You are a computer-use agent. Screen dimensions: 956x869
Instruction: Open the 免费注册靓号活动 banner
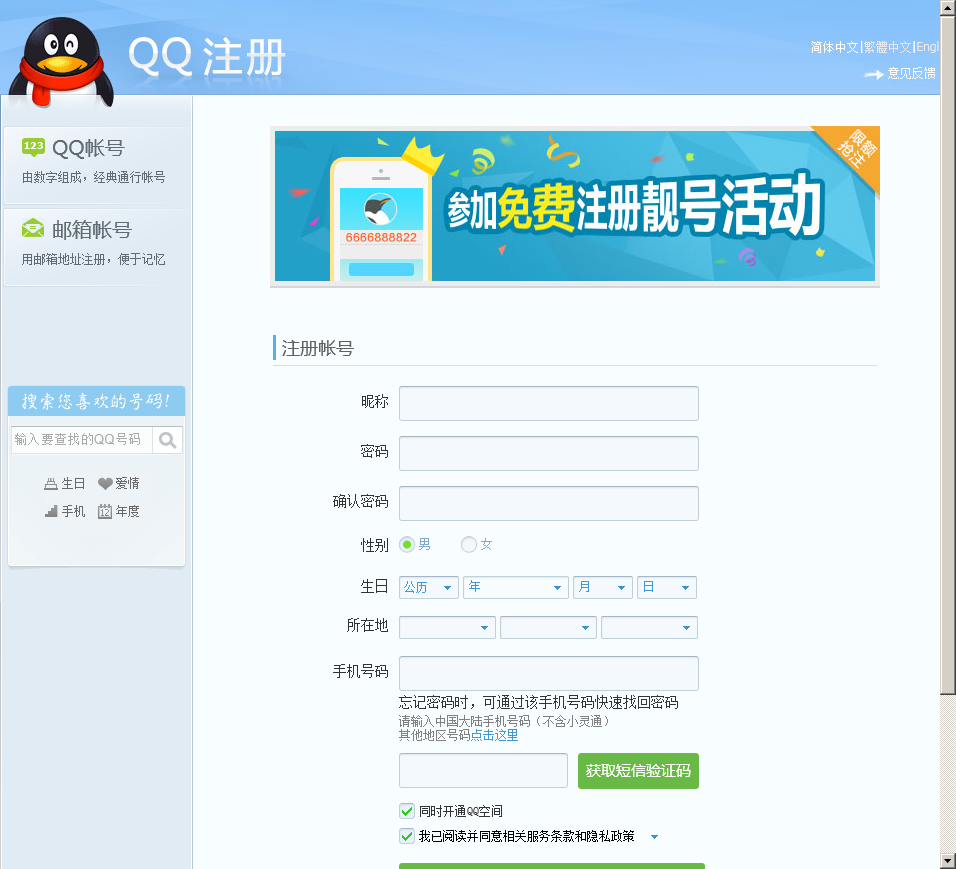(x=575, y=206)
